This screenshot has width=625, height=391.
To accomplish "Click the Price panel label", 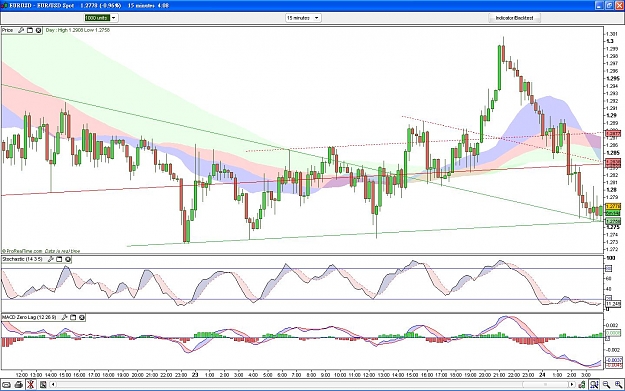I will click(8, 30).
